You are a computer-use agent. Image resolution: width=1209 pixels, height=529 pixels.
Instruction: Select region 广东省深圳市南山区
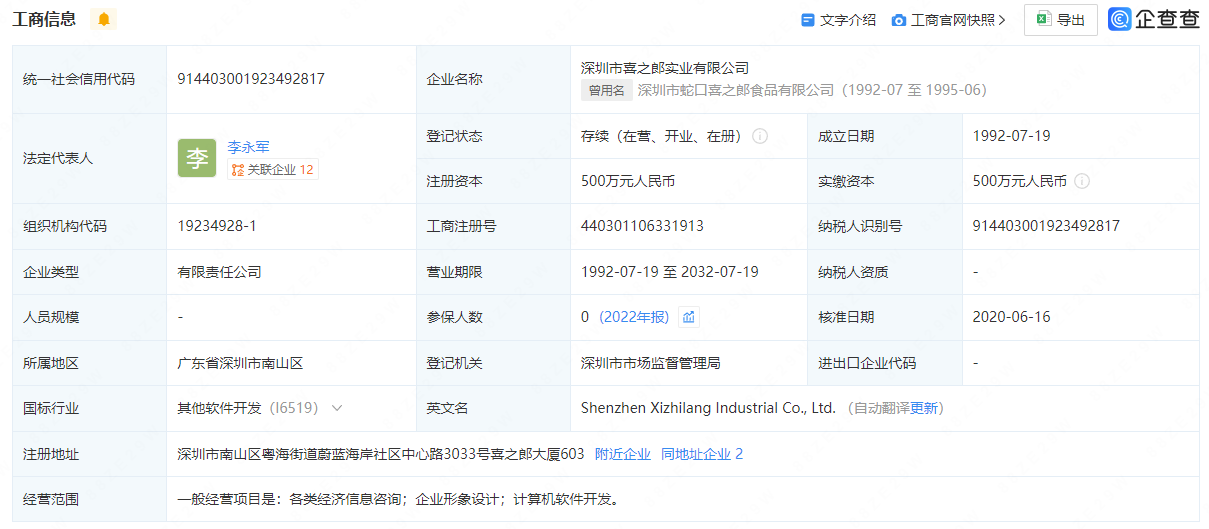240,363
